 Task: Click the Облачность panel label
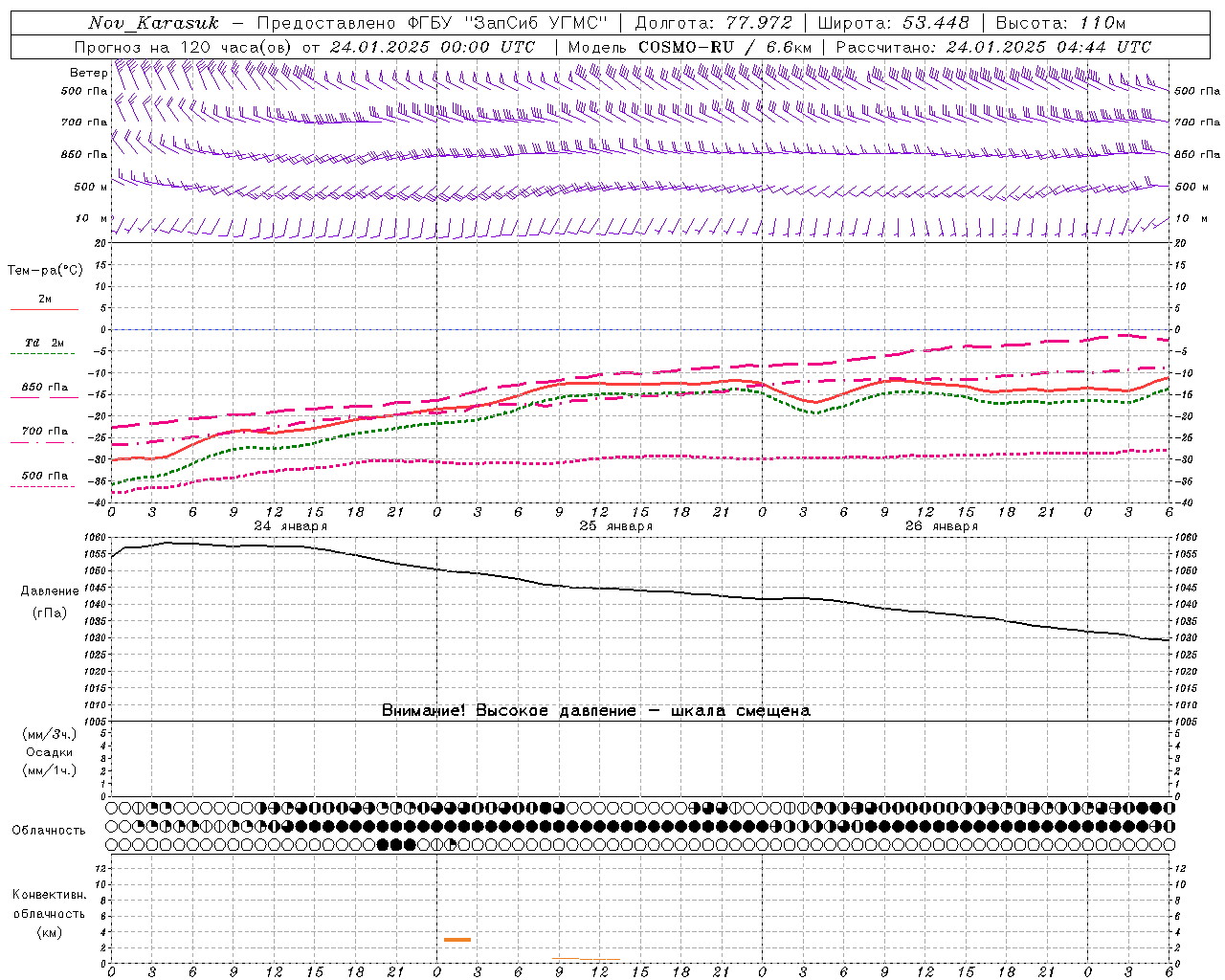(x=49, y=831)
